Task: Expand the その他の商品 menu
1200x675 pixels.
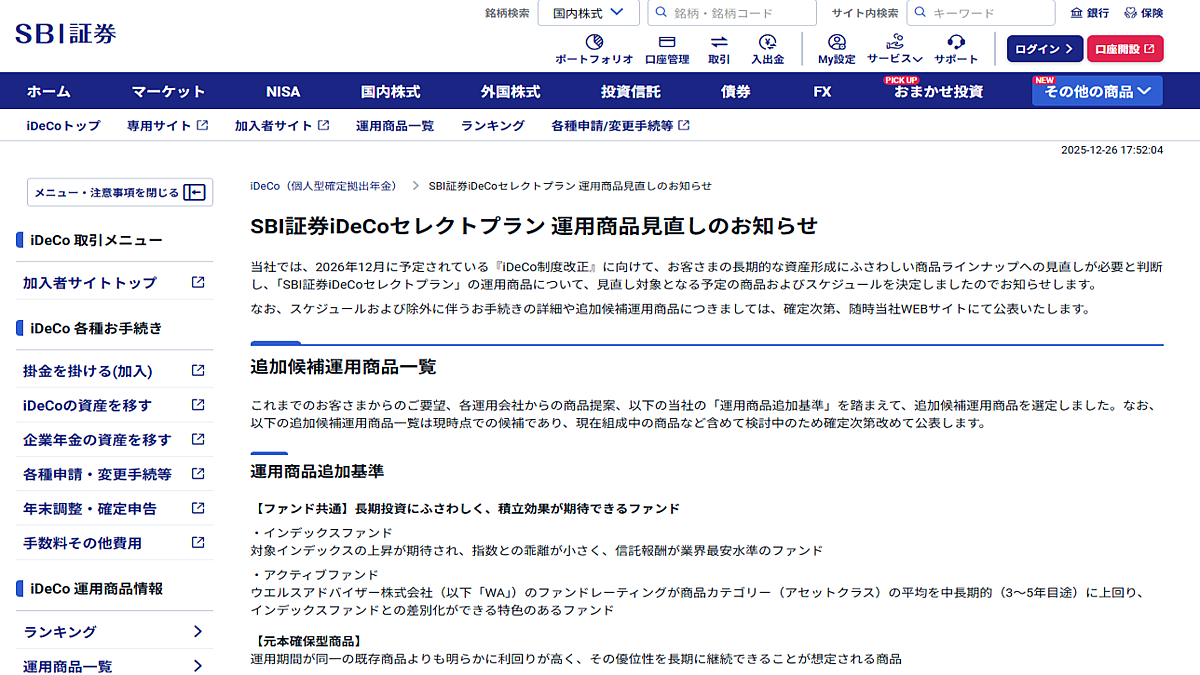Action: point(1096,91)
